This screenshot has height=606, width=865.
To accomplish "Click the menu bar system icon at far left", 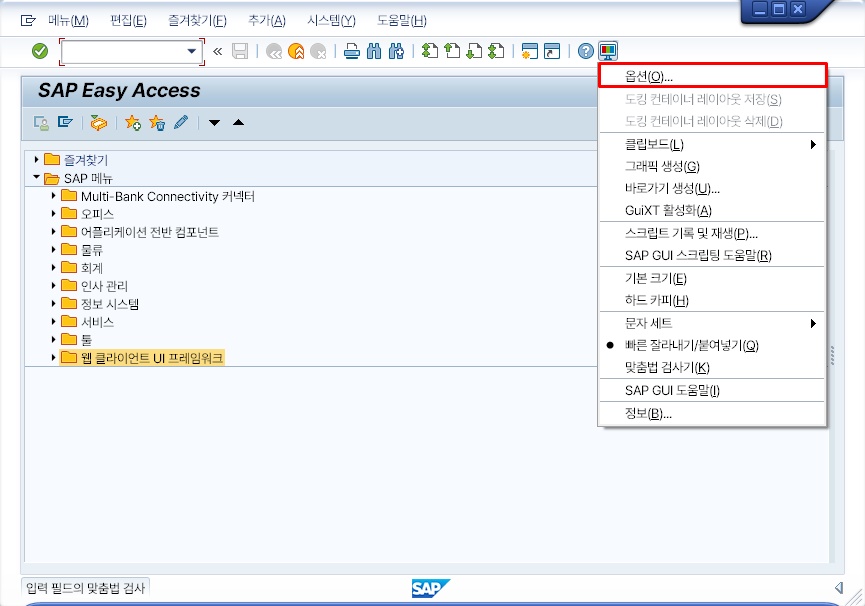I will click(28, 21).
